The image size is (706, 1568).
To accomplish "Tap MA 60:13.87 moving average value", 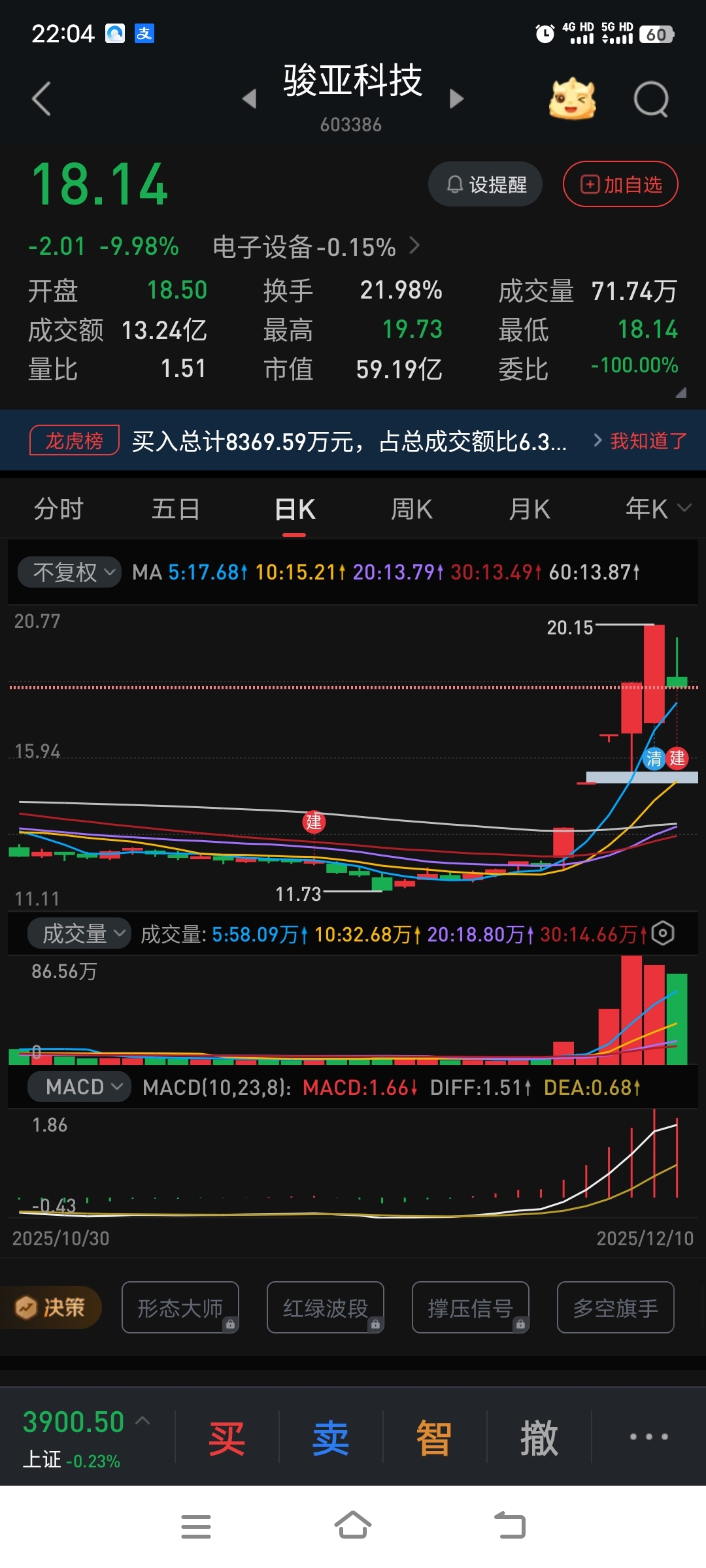I will coord(594,572).
